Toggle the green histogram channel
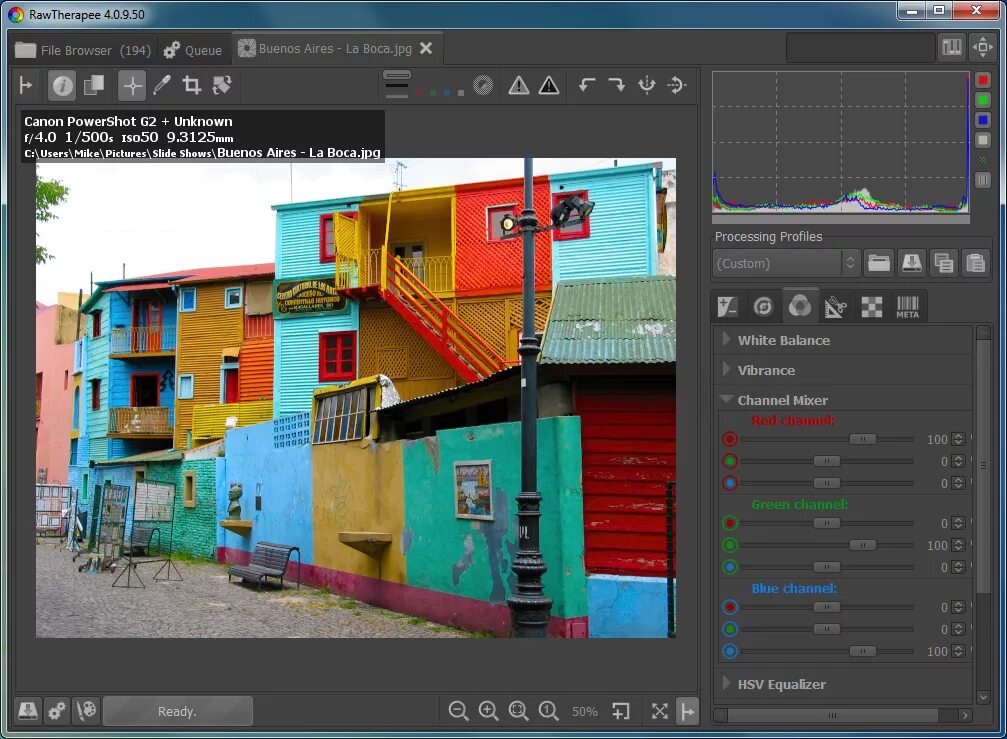Image resolution: width=1007 pixels, height=739 pixels. point(983,100)
